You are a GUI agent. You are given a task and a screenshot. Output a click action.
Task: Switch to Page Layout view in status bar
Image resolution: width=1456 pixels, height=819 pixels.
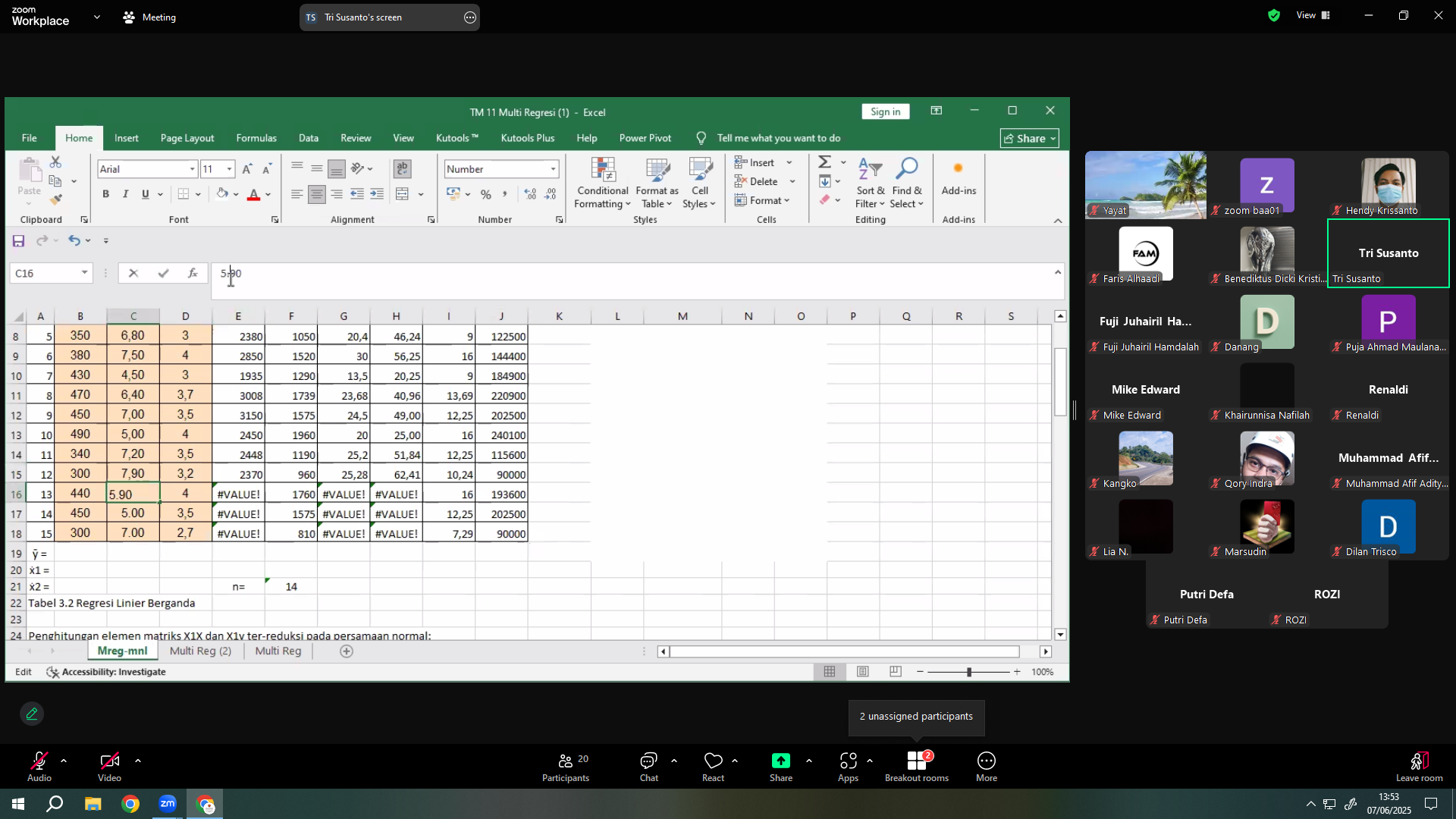pyautogui.click(x=863, y=672)
